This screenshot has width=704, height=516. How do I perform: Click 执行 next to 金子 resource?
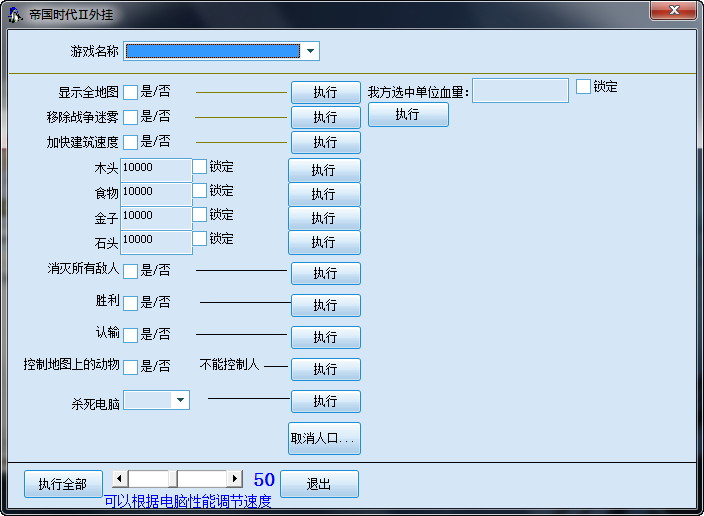[x=324, y=218]
